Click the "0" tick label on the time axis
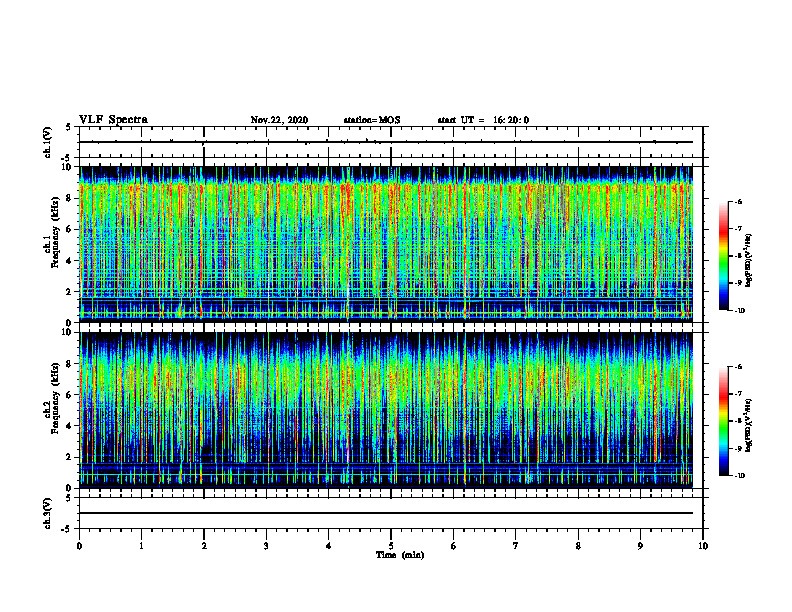Image resolution: width=792 pixels, height=612 pixels. 79,546
